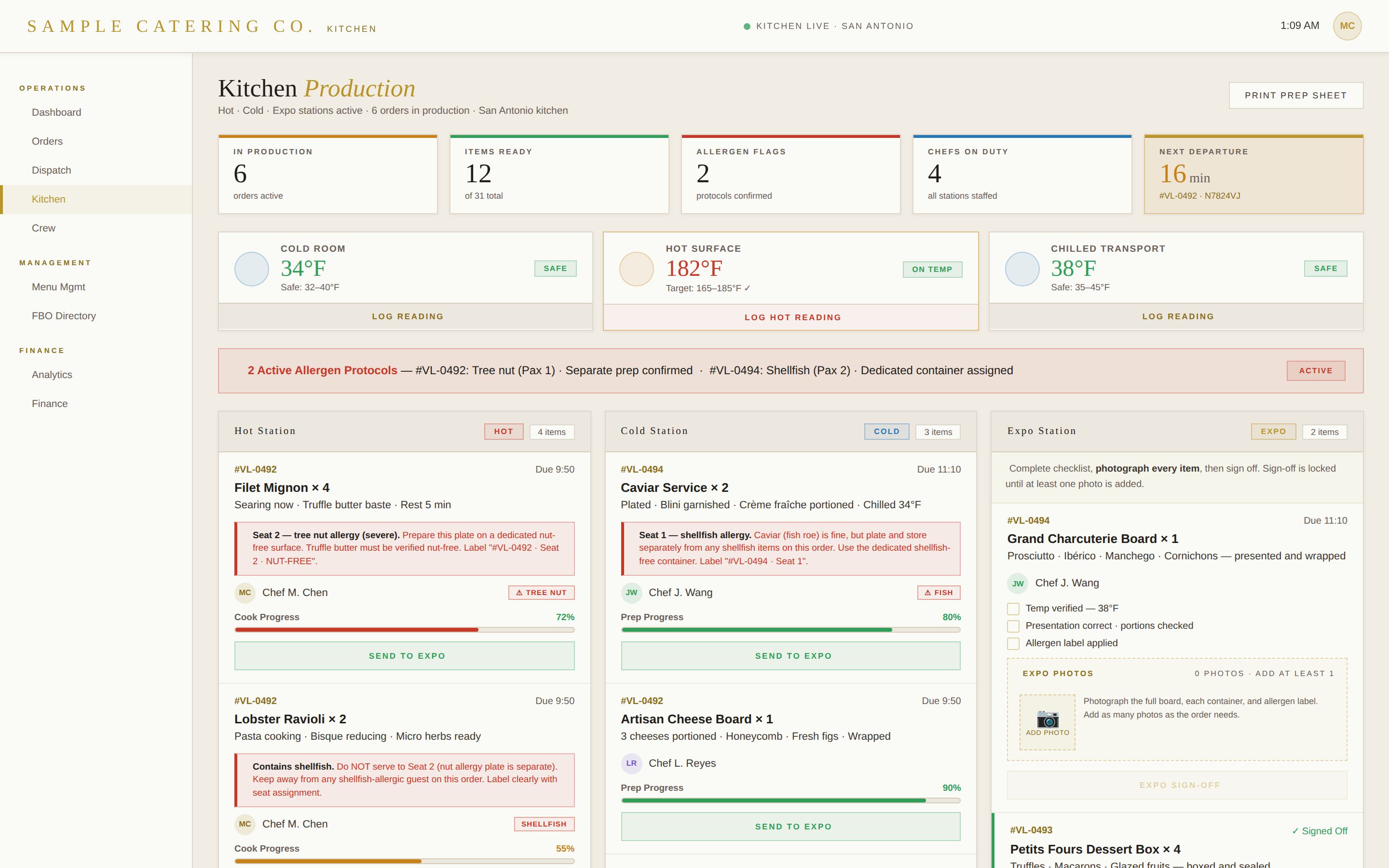Click the Fish allergen warning badge
This screenshot has height=868, width=1389.
[x=939, y=593]
